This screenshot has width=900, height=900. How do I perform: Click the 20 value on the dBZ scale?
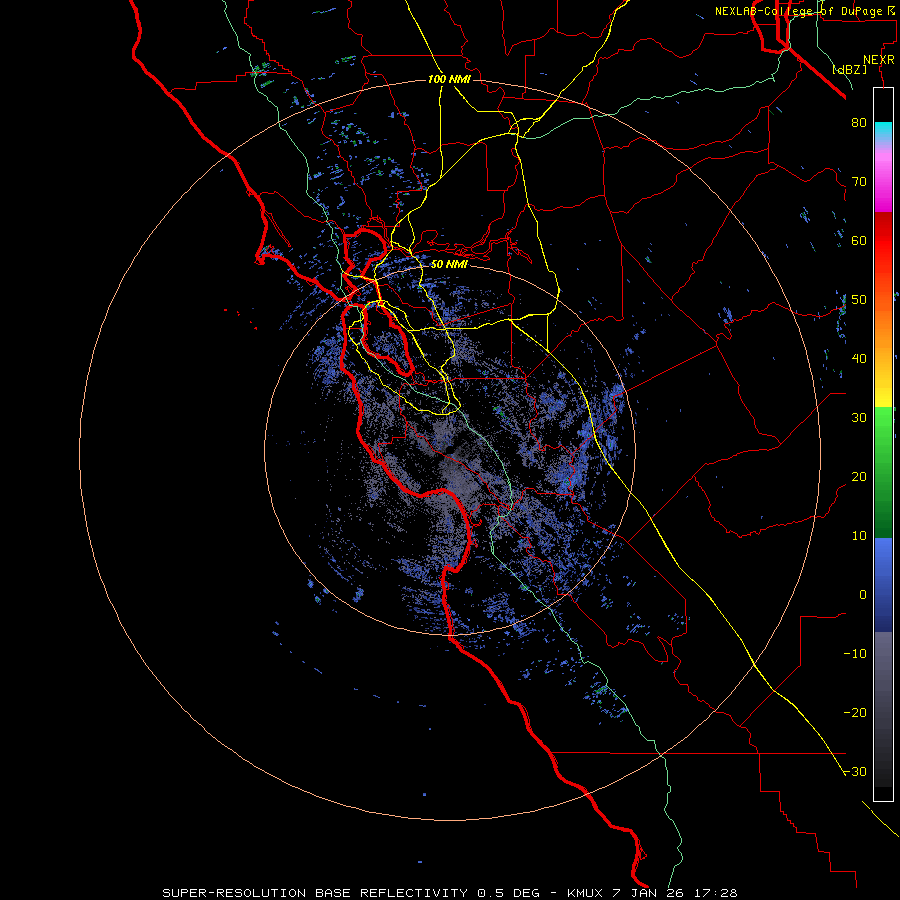[x=859, y=477]
